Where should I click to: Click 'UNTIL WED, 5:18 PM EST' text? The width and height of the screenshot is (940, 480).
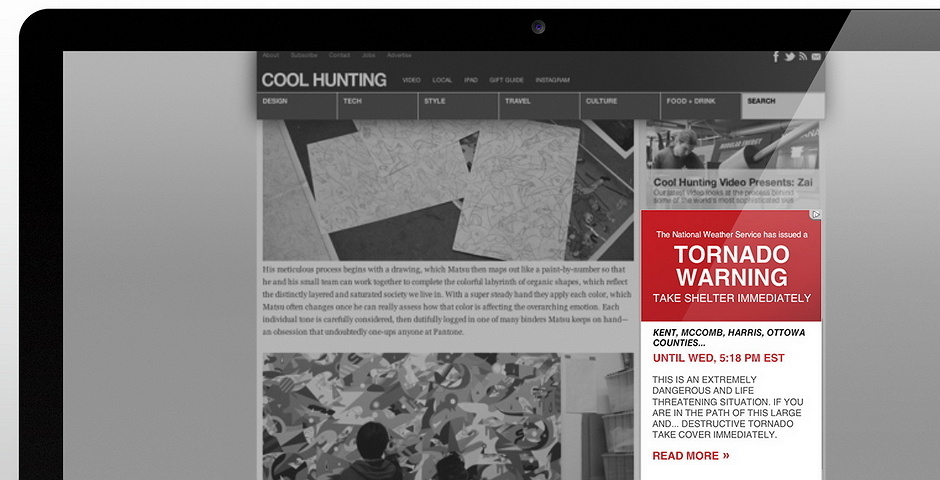tap(718, 358)
